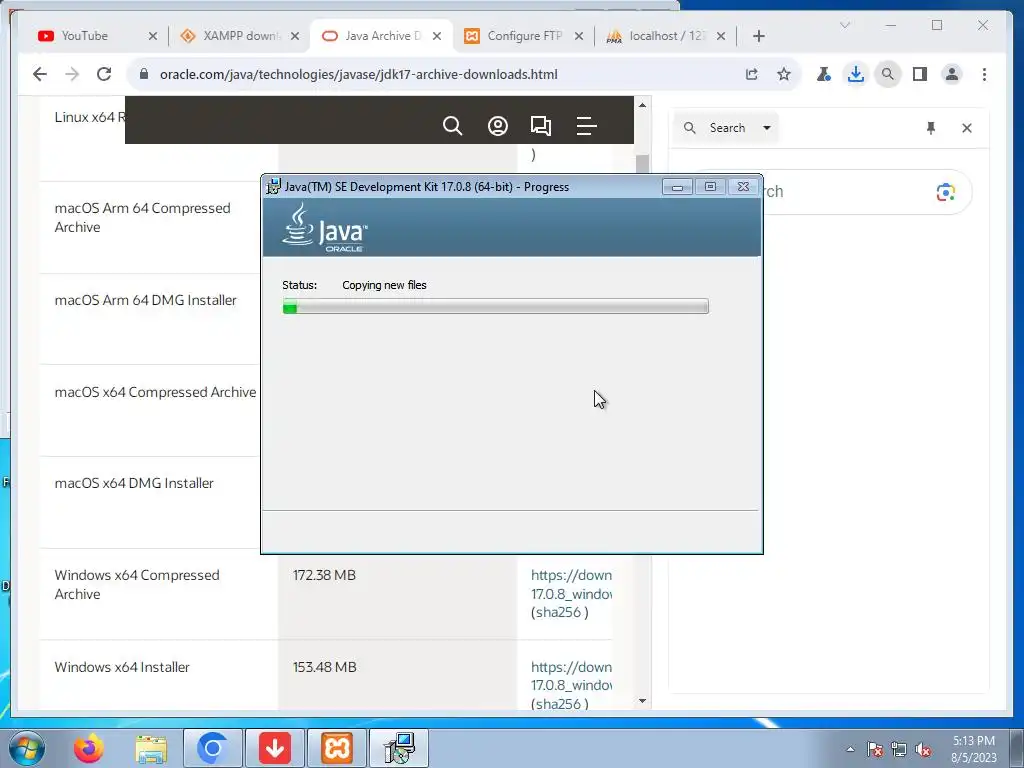Click the installer progress bar
Image resolution: width=1024 pixels, height=768 pixels.
point(496,306)
